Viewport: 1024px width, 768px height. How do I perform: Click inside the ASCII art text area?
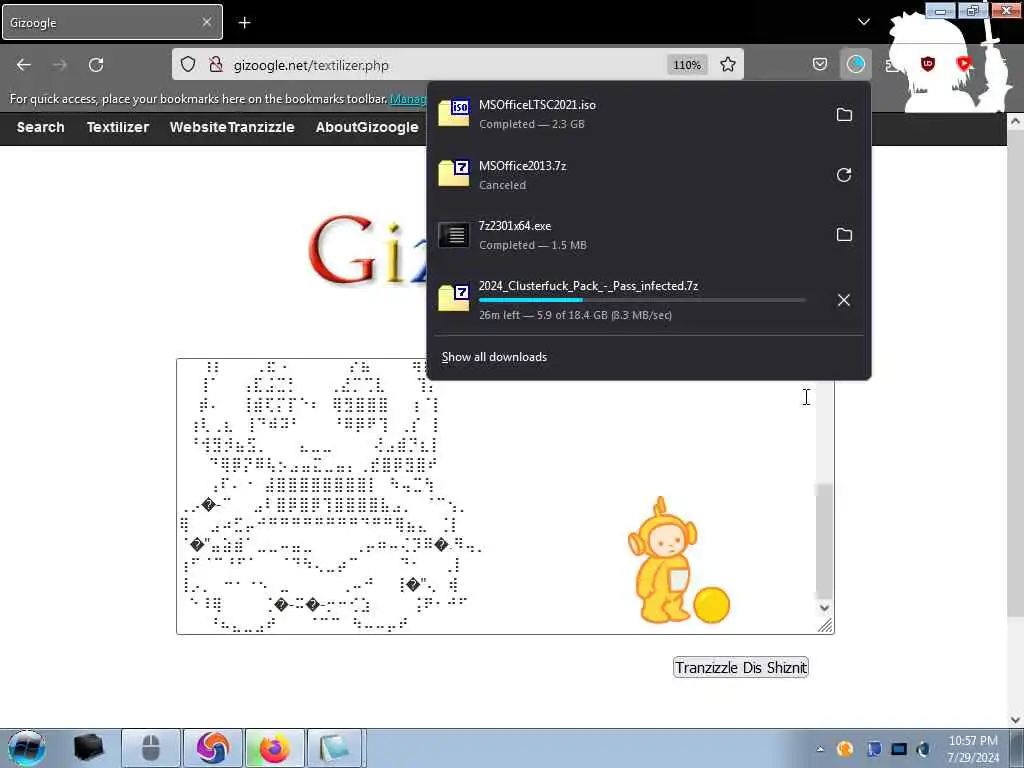(x=496, y=496)
